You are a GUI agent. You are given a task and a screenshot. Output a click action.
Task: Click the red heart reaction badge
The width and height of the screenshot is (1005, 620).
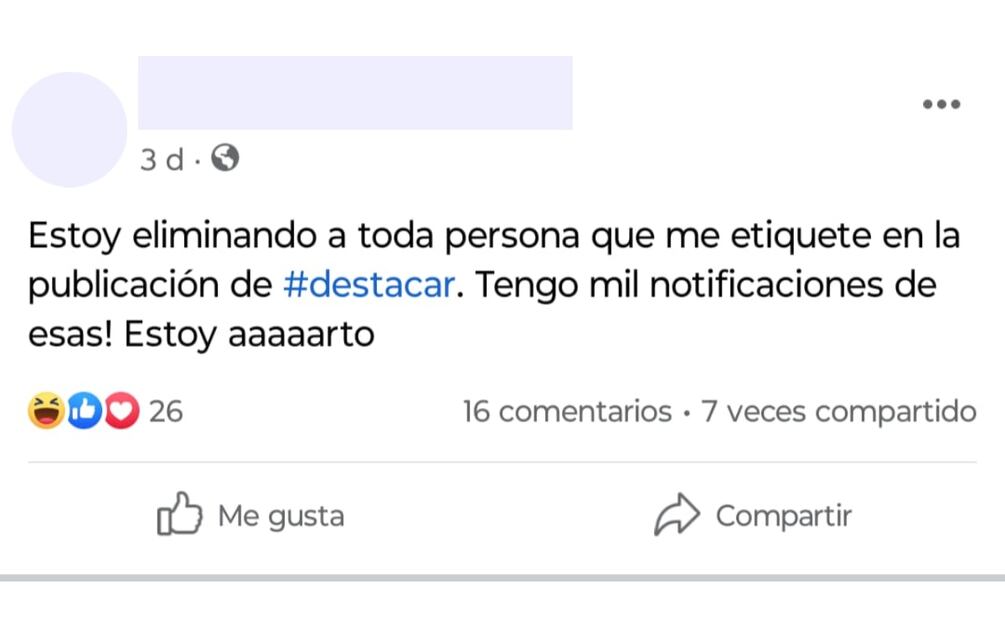click(x=121, y=411)
